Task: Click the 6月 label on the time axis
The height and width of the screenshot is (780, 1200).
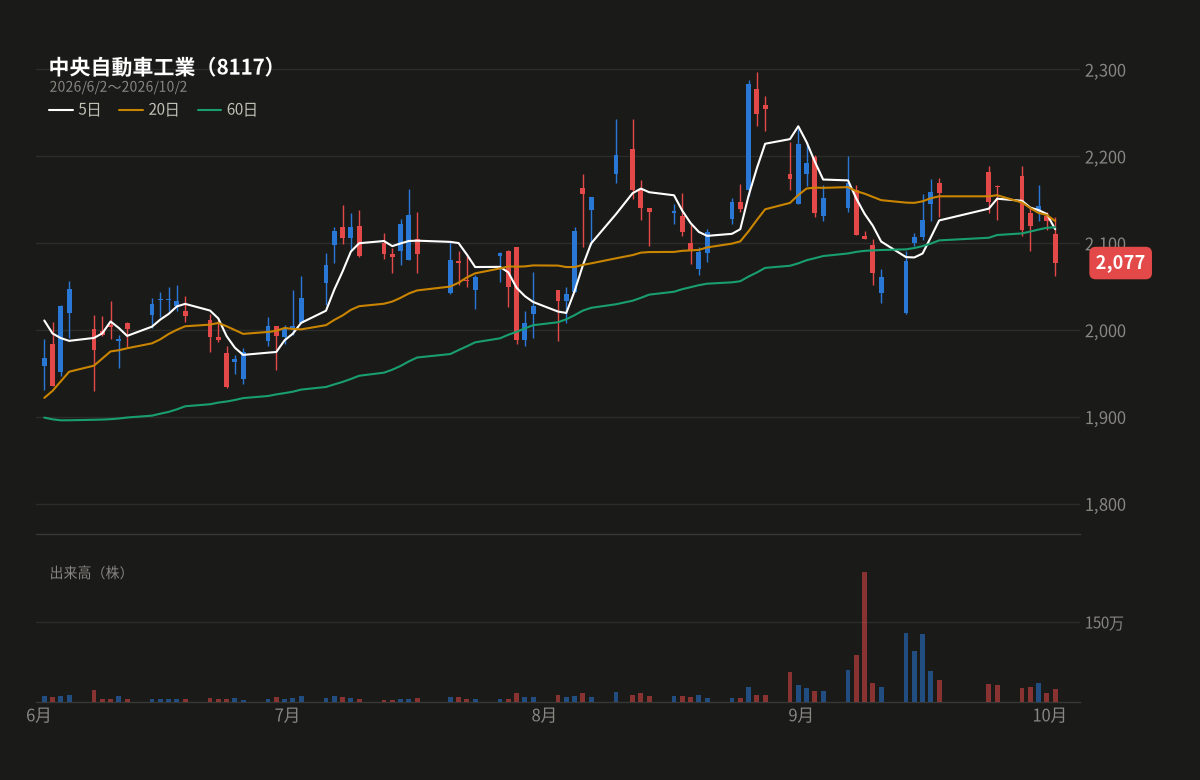Action: 38,715
